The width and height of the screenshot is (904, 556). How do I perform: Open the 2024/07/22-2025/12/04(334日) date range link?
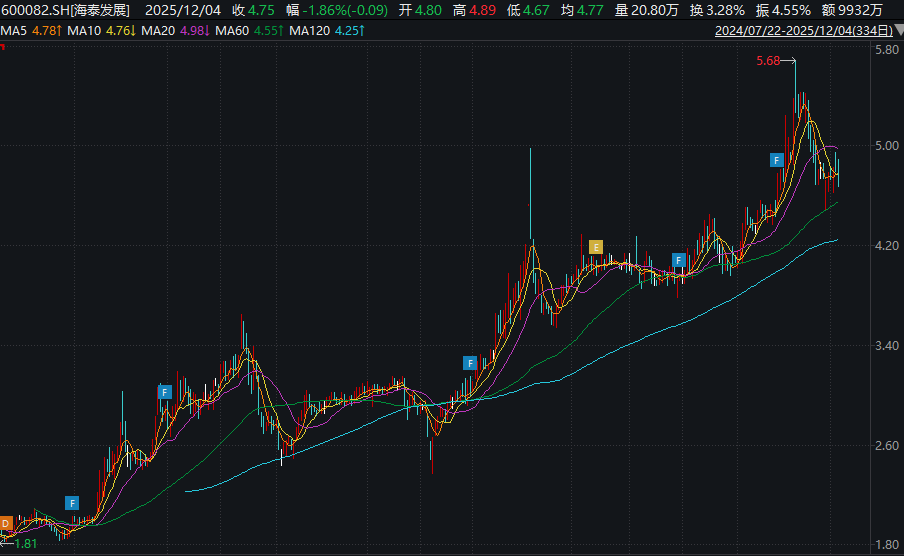tap(801, 31)
